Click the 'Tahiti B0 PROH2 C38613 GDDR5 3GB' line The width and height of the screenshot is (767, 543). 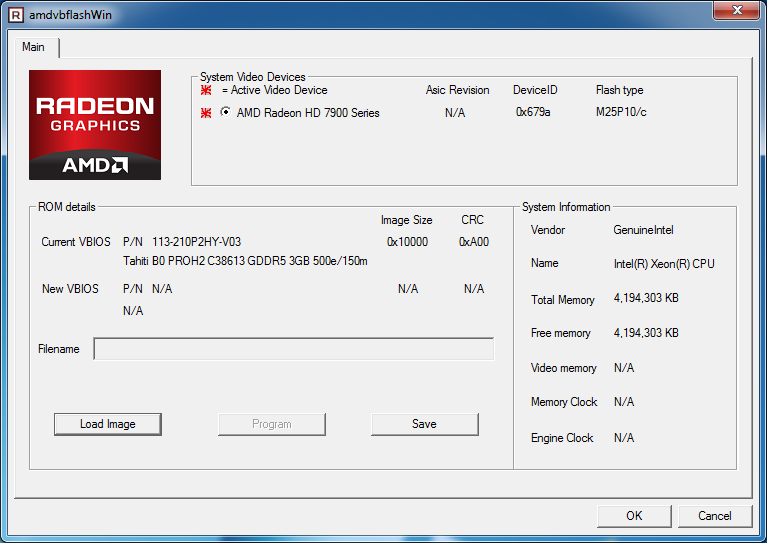coord(245,261)
